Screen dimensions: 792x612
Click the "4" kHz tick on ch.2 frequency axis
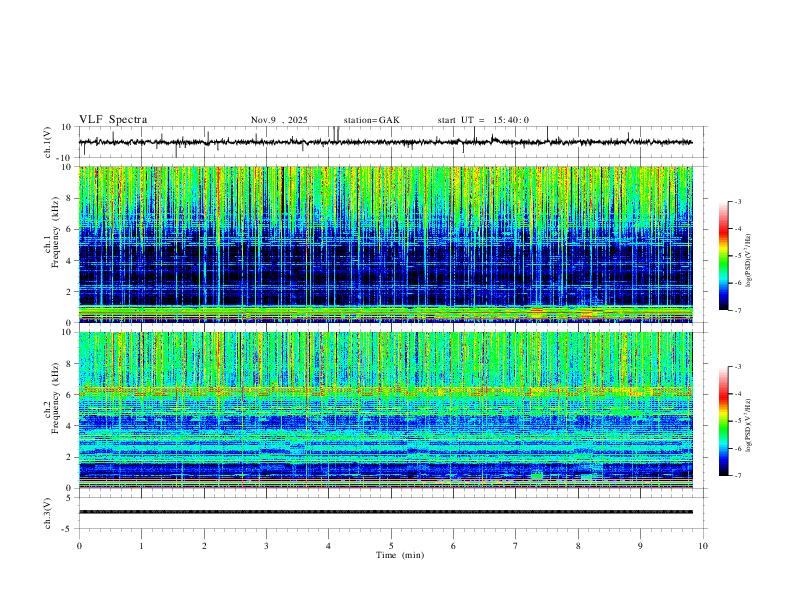(x=69, y=426)
